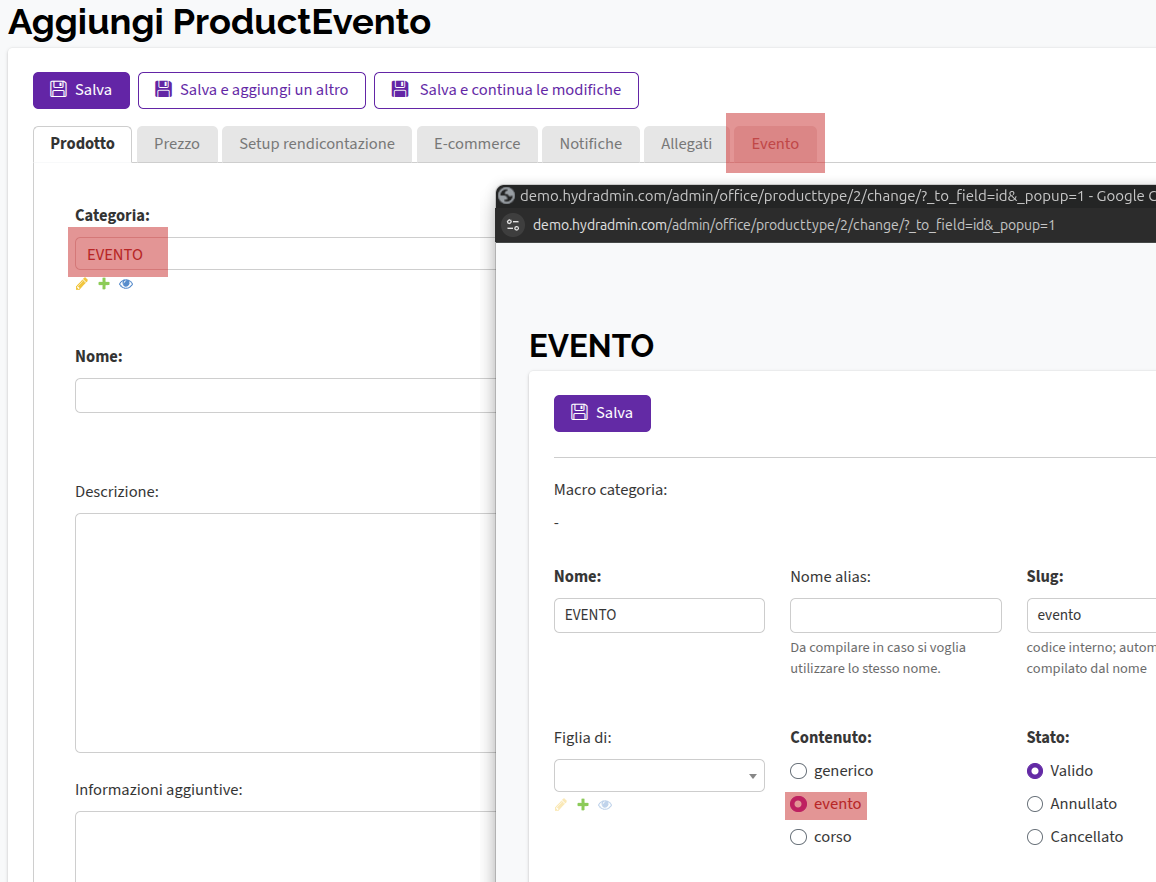Open the Prezzo tab

coord(177,144)
